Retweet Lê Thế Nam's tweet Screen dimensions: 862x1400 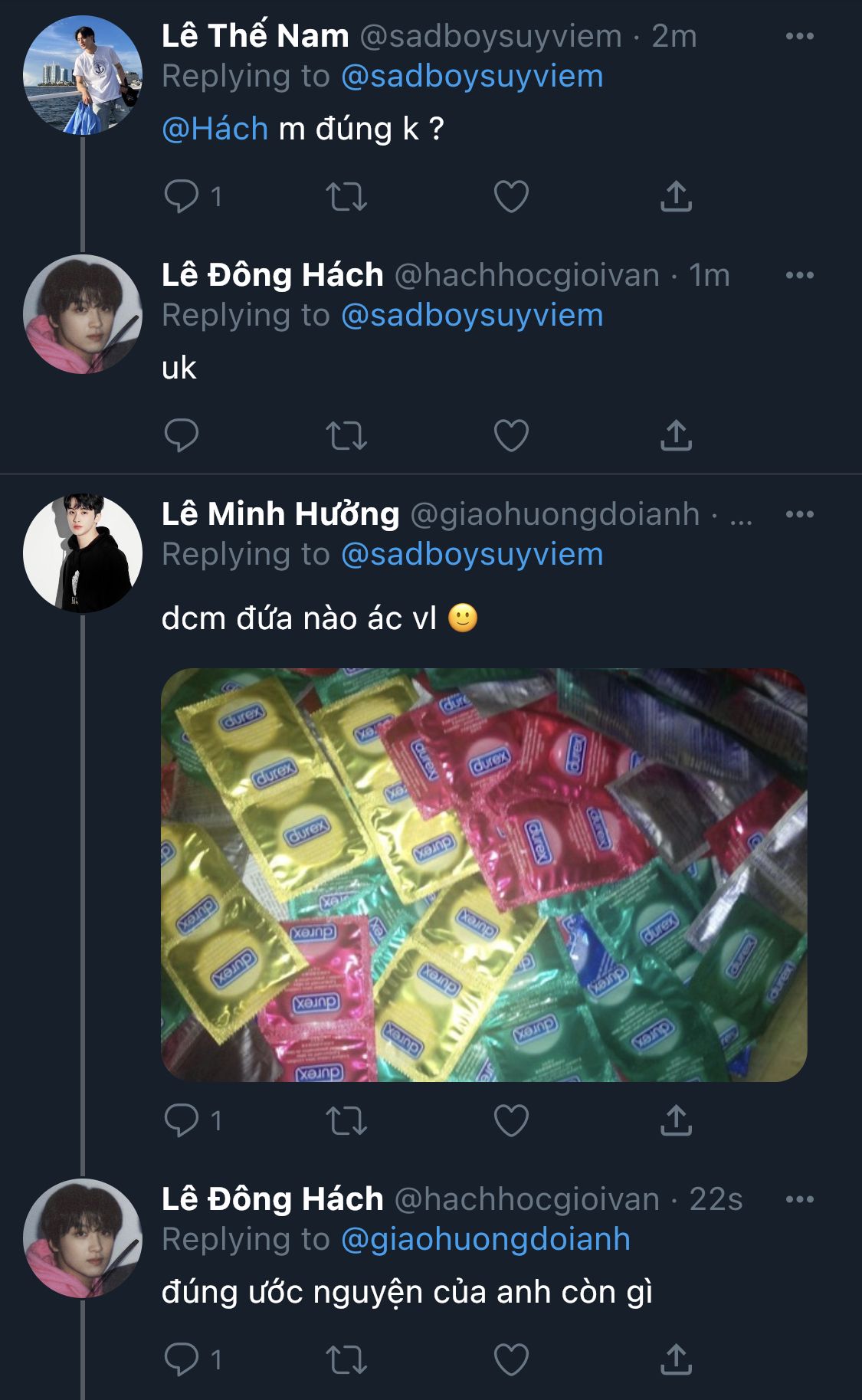point(346,196)
